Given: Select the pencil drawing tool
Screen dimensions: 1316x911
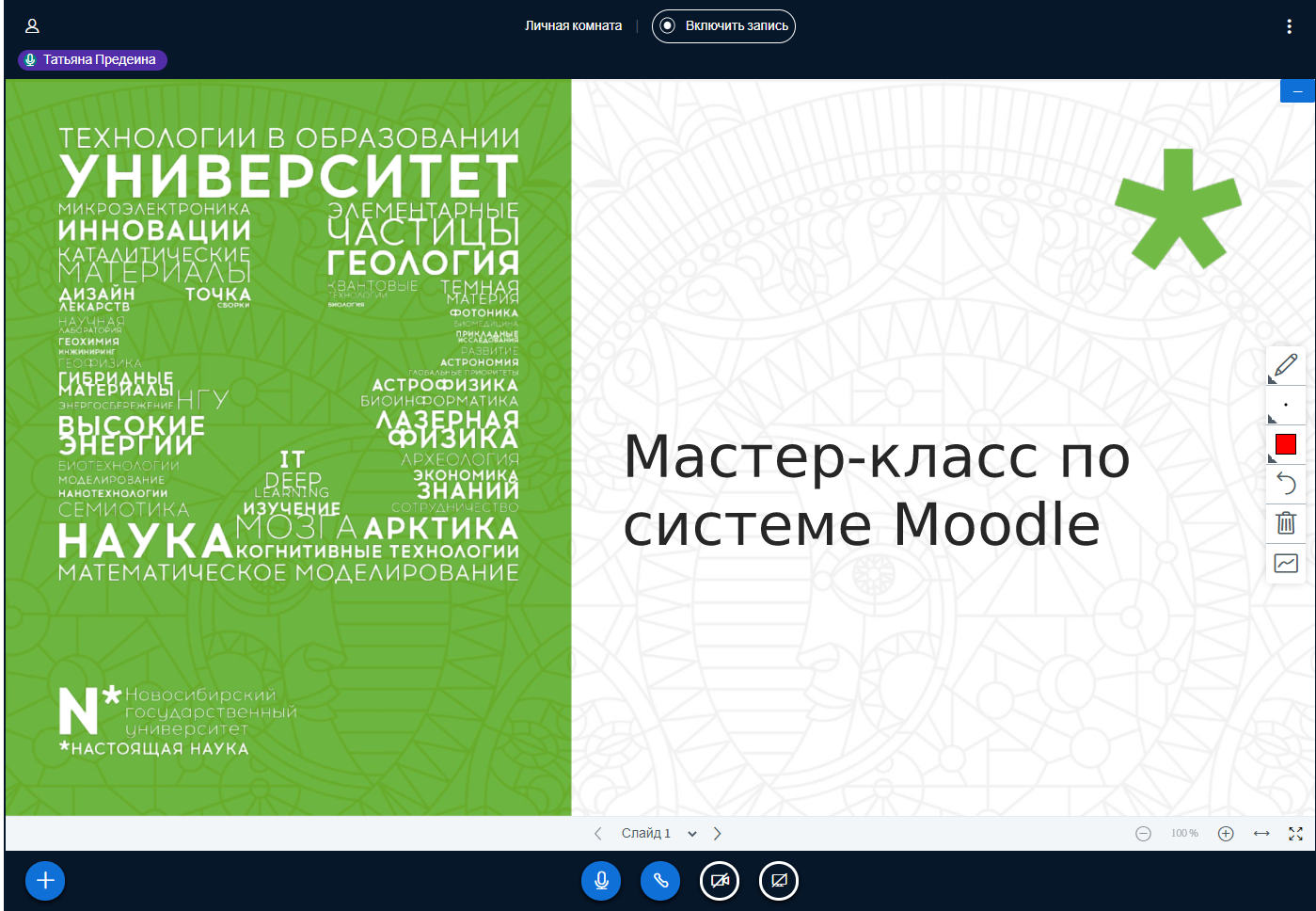Looking at the screenshot, I should [1286, 365].
